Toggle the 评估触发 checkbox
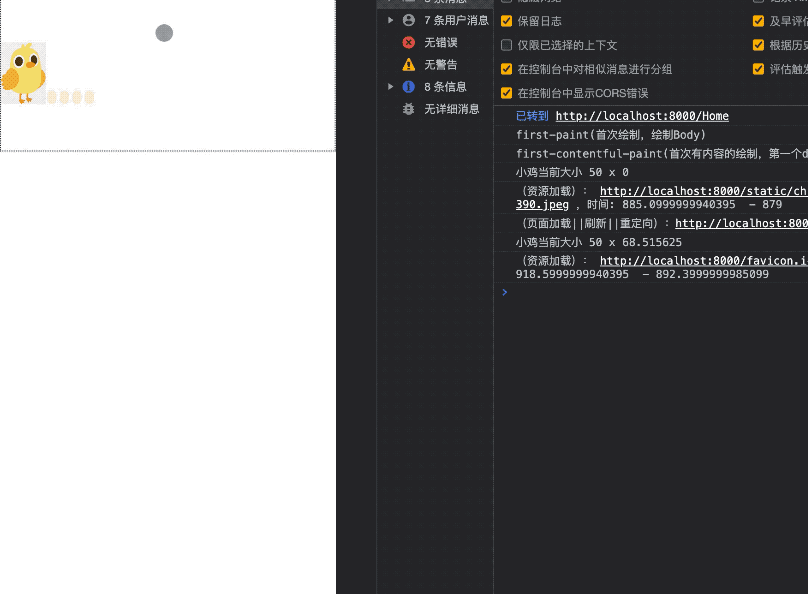Screen dimensions: 808x594 (x=759, y=69)
